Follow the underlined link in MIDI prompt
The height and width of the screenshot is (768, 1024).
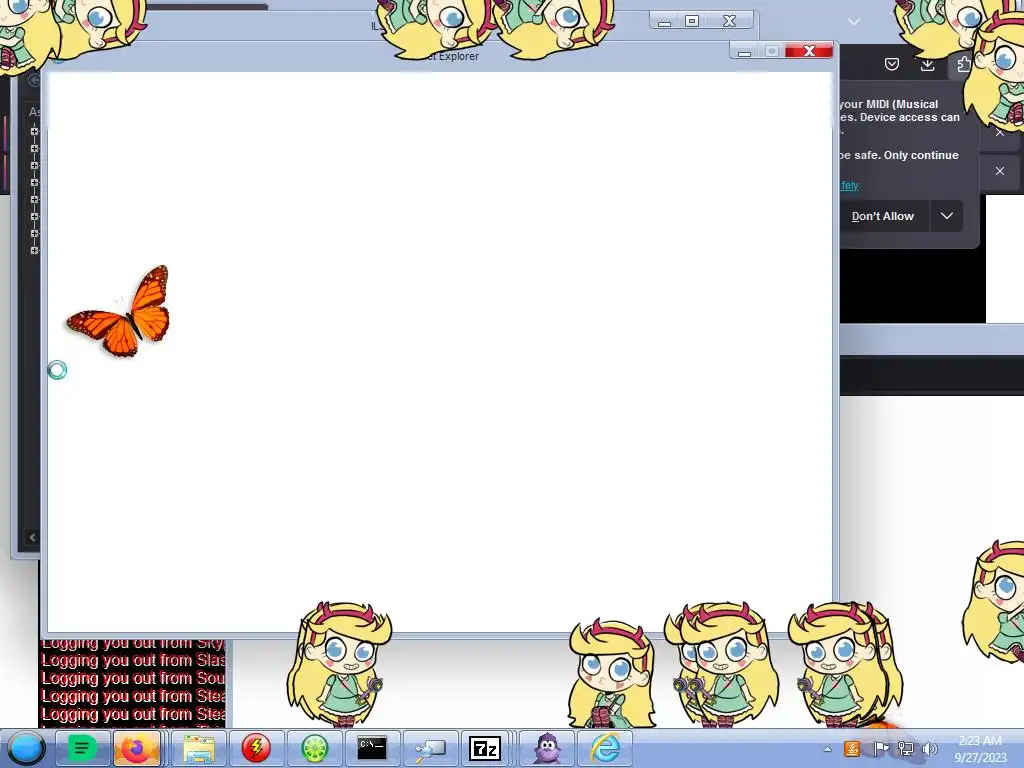tap(850, 185)
